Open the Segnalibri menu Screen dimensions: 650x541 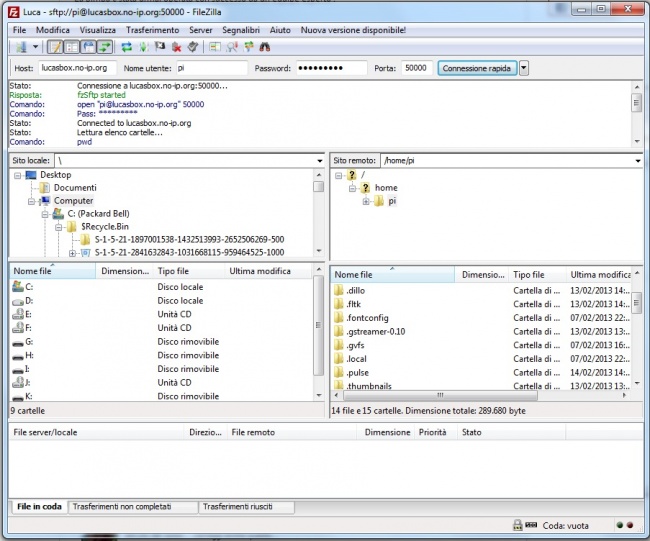pos(241,30)
